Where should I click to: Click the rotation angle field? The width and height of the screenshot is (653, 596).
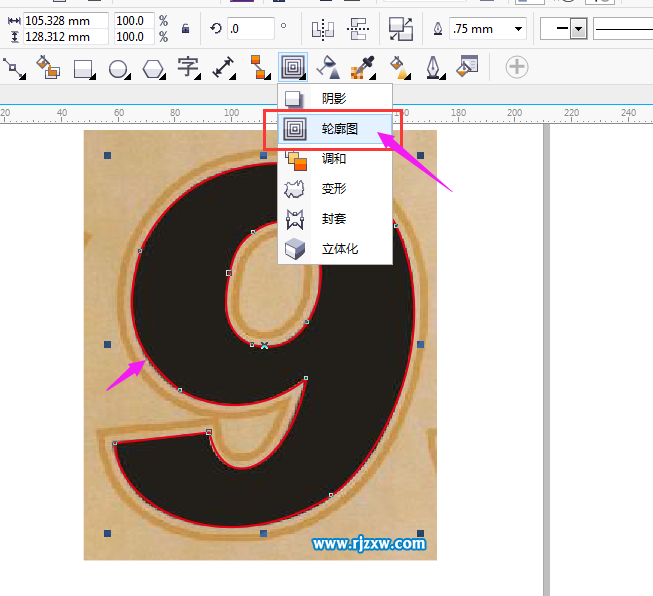pos(251,28)
